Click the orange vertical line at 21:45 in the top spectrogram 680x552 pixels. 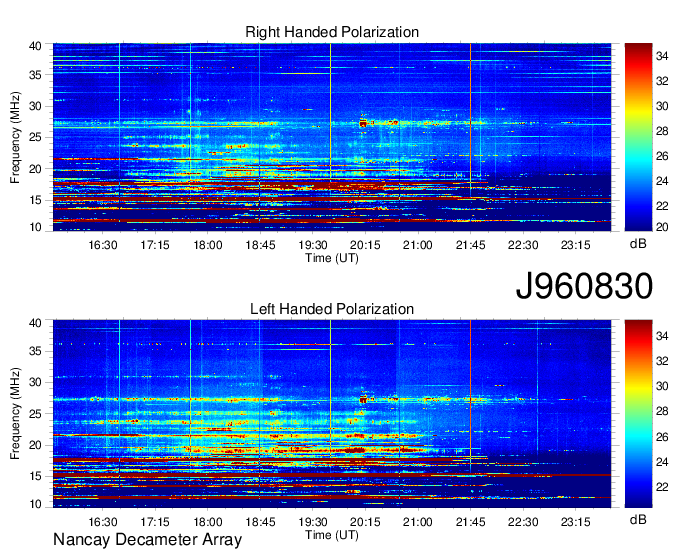(471, 119)
